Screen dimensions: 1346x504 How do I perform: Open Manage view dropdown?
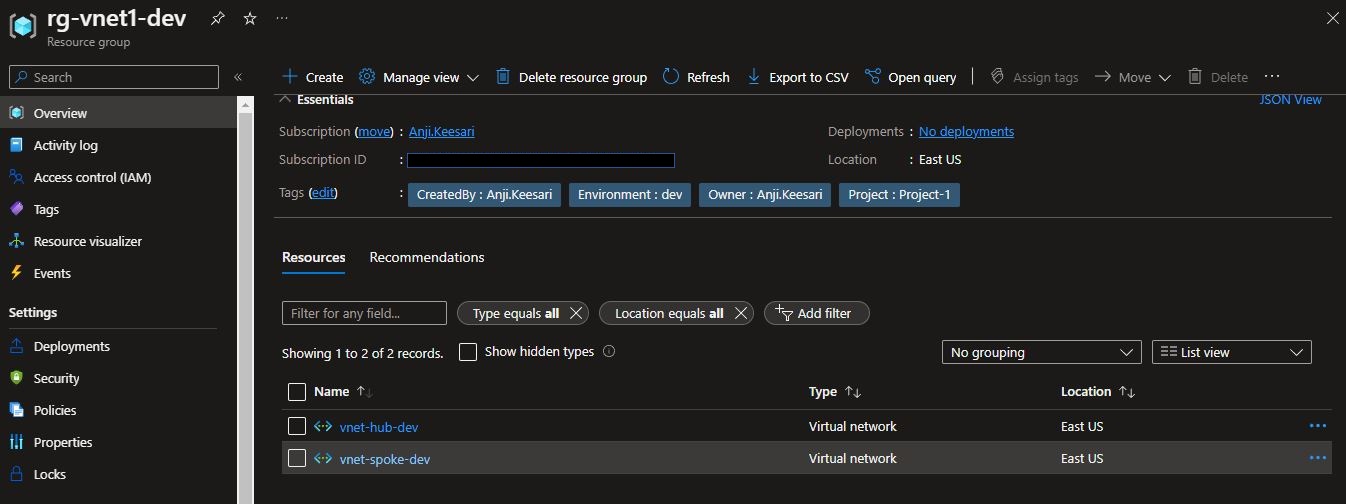tap(419, 77)
